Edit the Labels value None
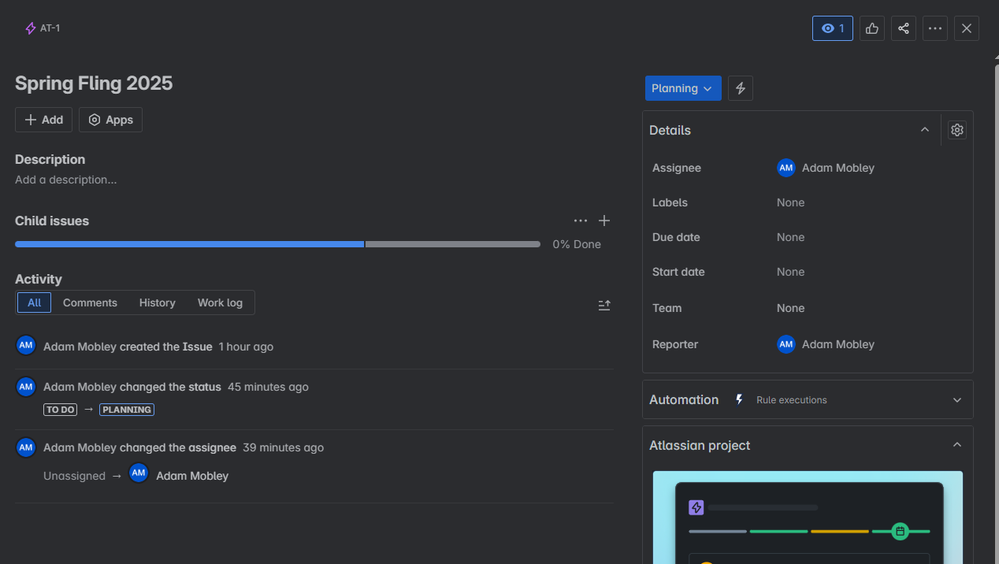This screenshot has width=999, height=564. click(791, 203)
